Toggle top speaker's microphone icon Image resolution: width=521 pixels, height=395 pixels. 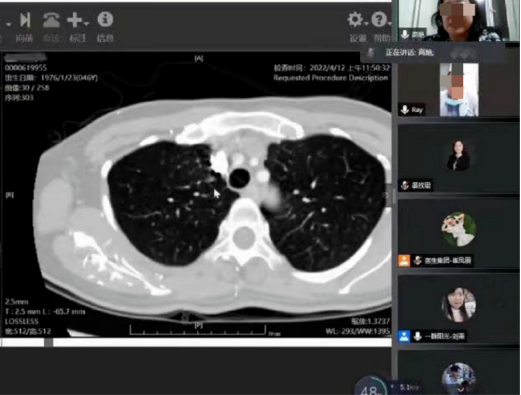tap(405, 34)
